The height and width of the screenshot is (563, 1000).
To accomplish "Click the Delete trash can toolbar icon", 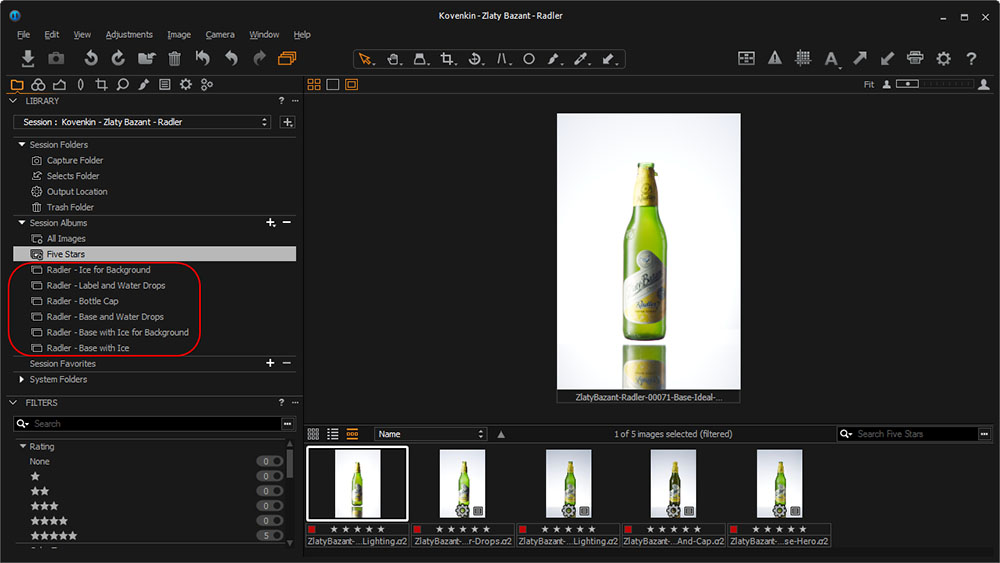I will point(174,59).
